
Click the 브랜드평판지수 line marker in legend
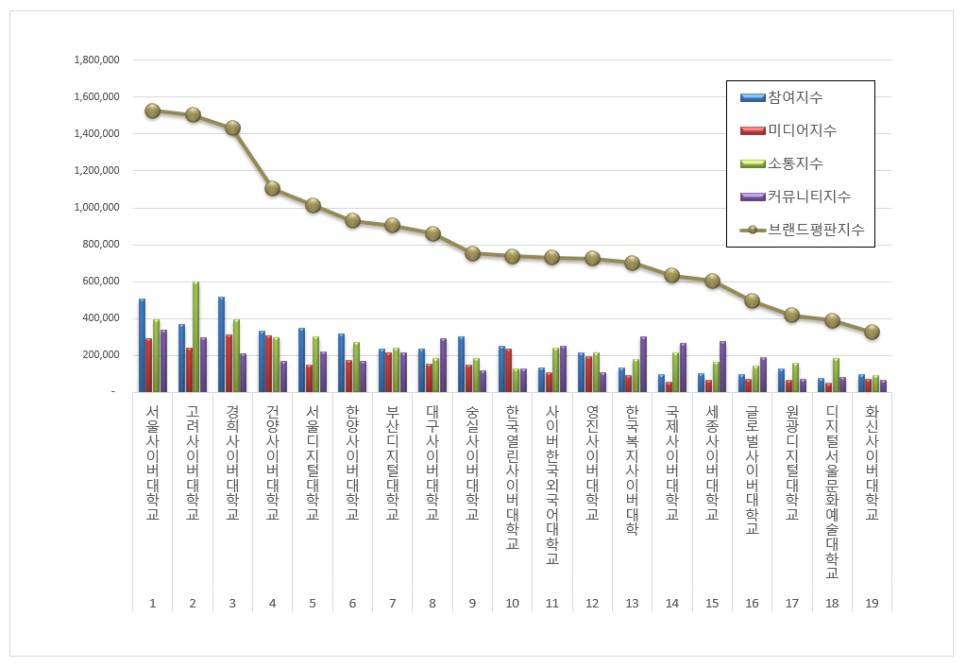tap(753, 229)
